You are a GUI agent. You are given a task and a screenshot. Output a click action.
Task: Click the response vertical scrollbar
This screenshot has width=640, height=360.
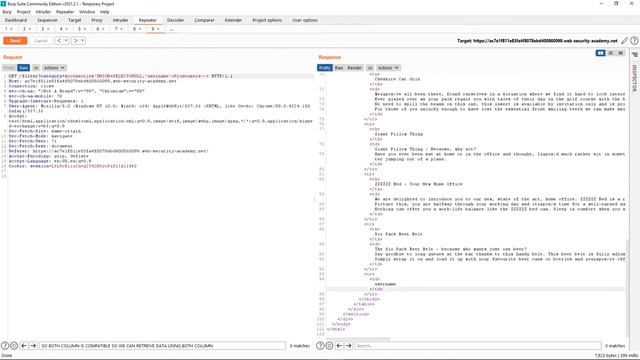tap(627, 287)
